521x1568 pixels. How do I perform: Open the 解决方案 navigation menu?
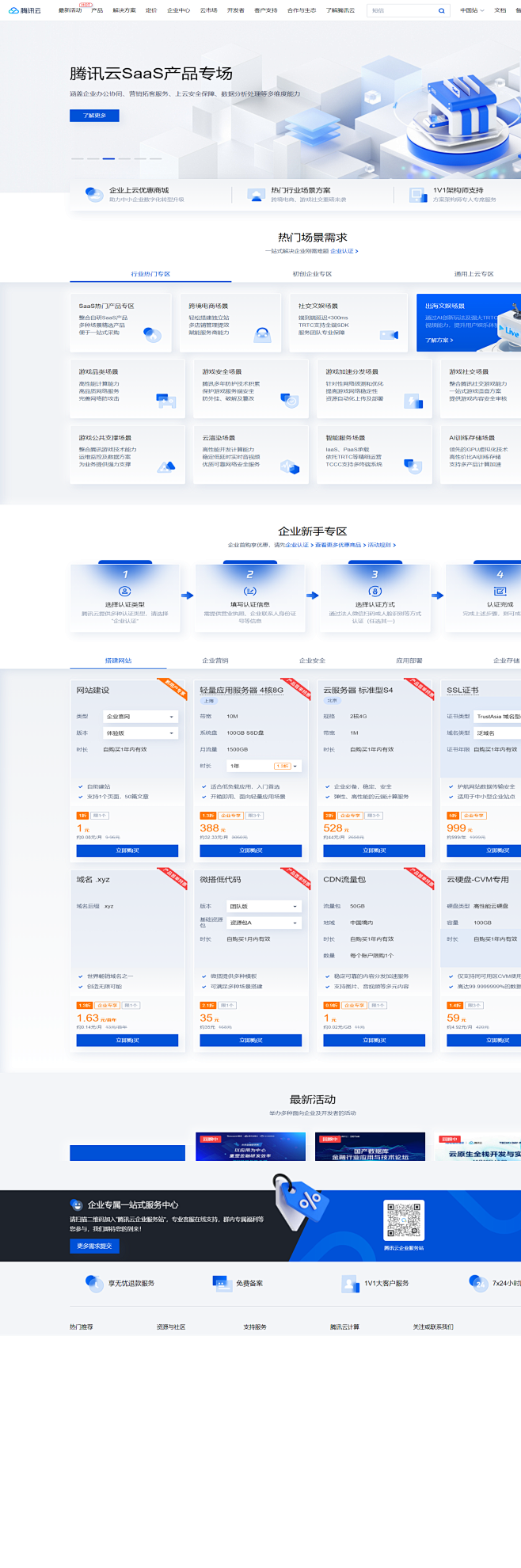click(x=124, y=11)
